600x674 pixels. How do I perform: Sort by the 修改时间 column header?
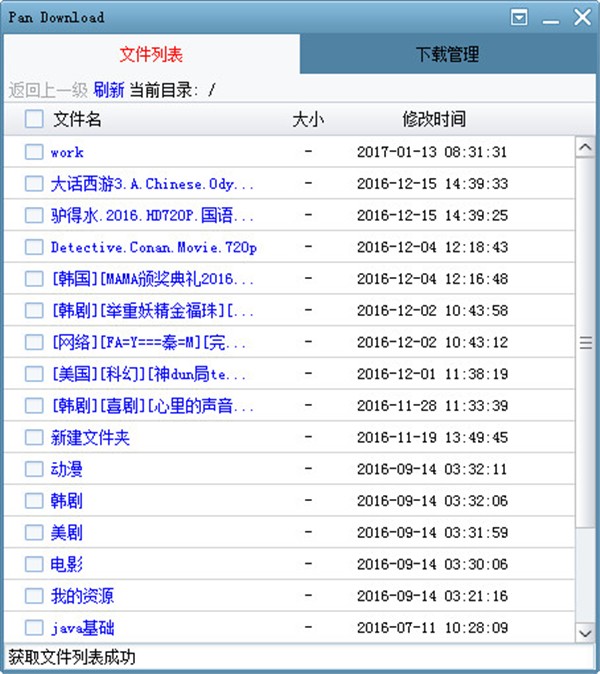[x=434, y=119]
